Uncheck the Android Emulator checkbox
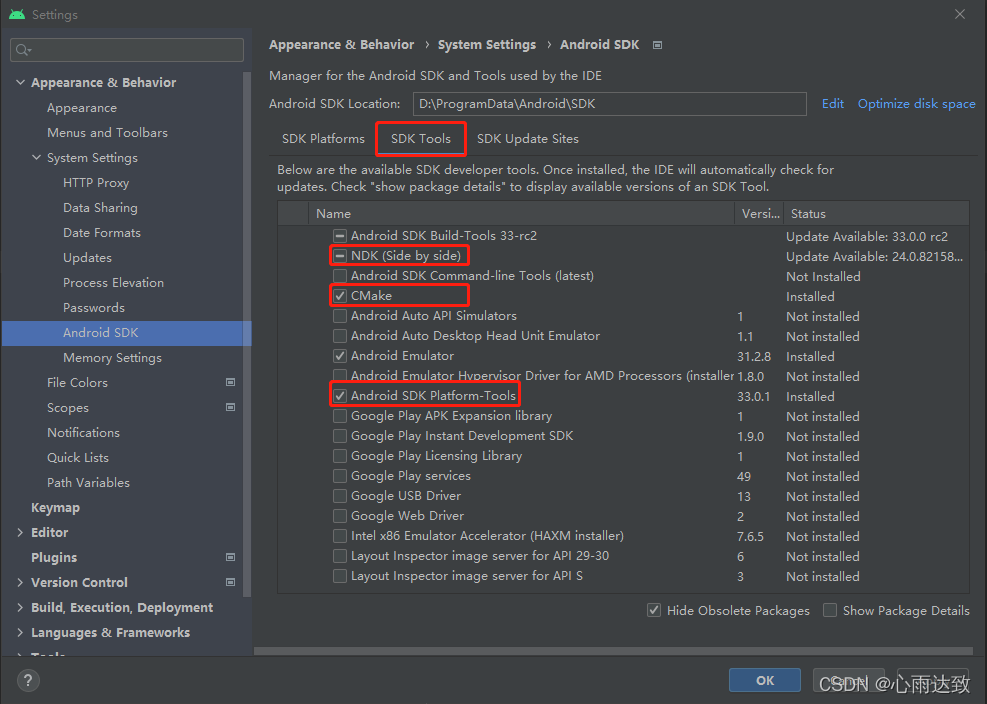Screen dimensions: 987x704 (x=340, y=356)
